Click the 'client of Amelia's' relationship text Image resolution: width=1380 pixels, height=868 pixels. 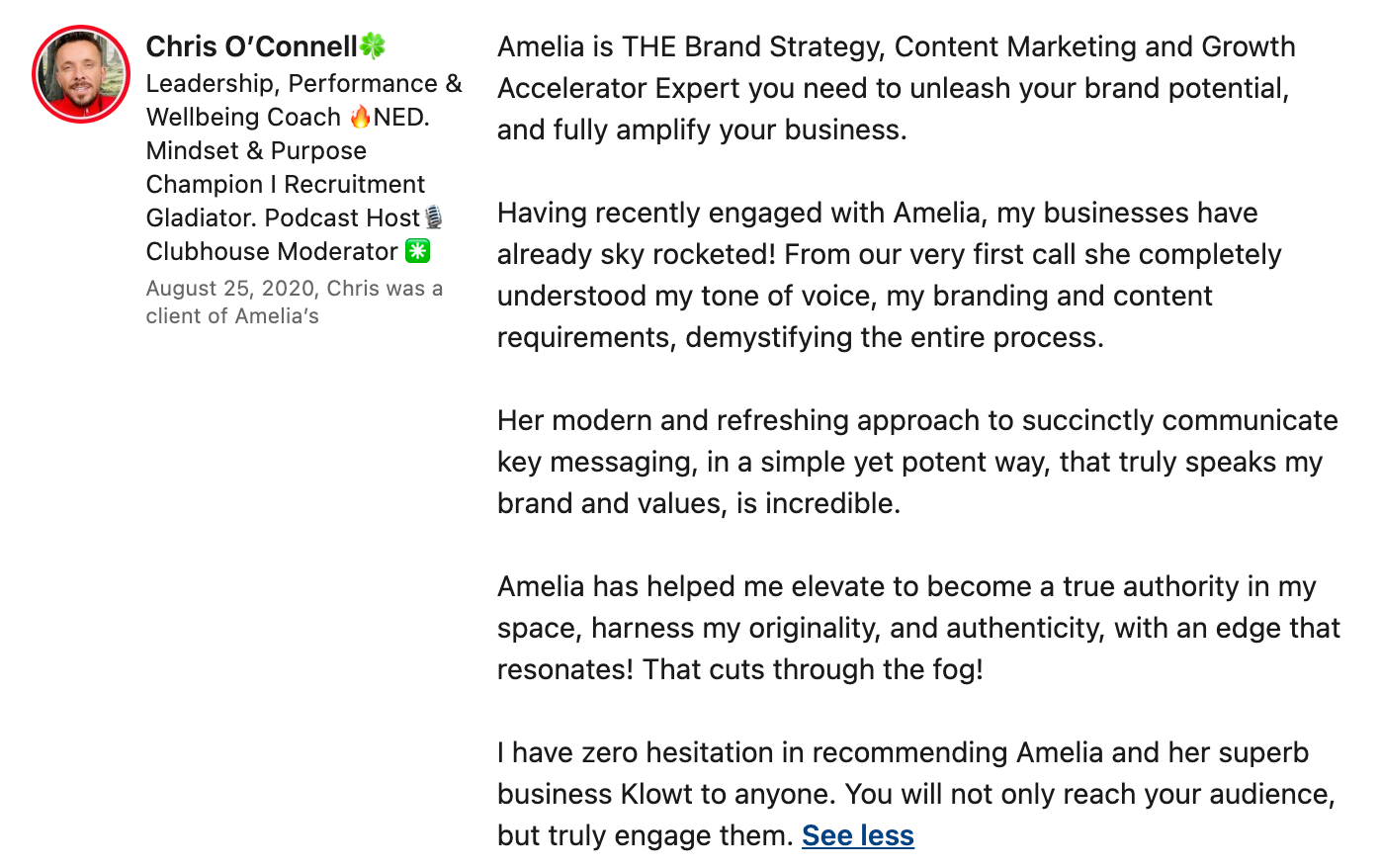232,316
